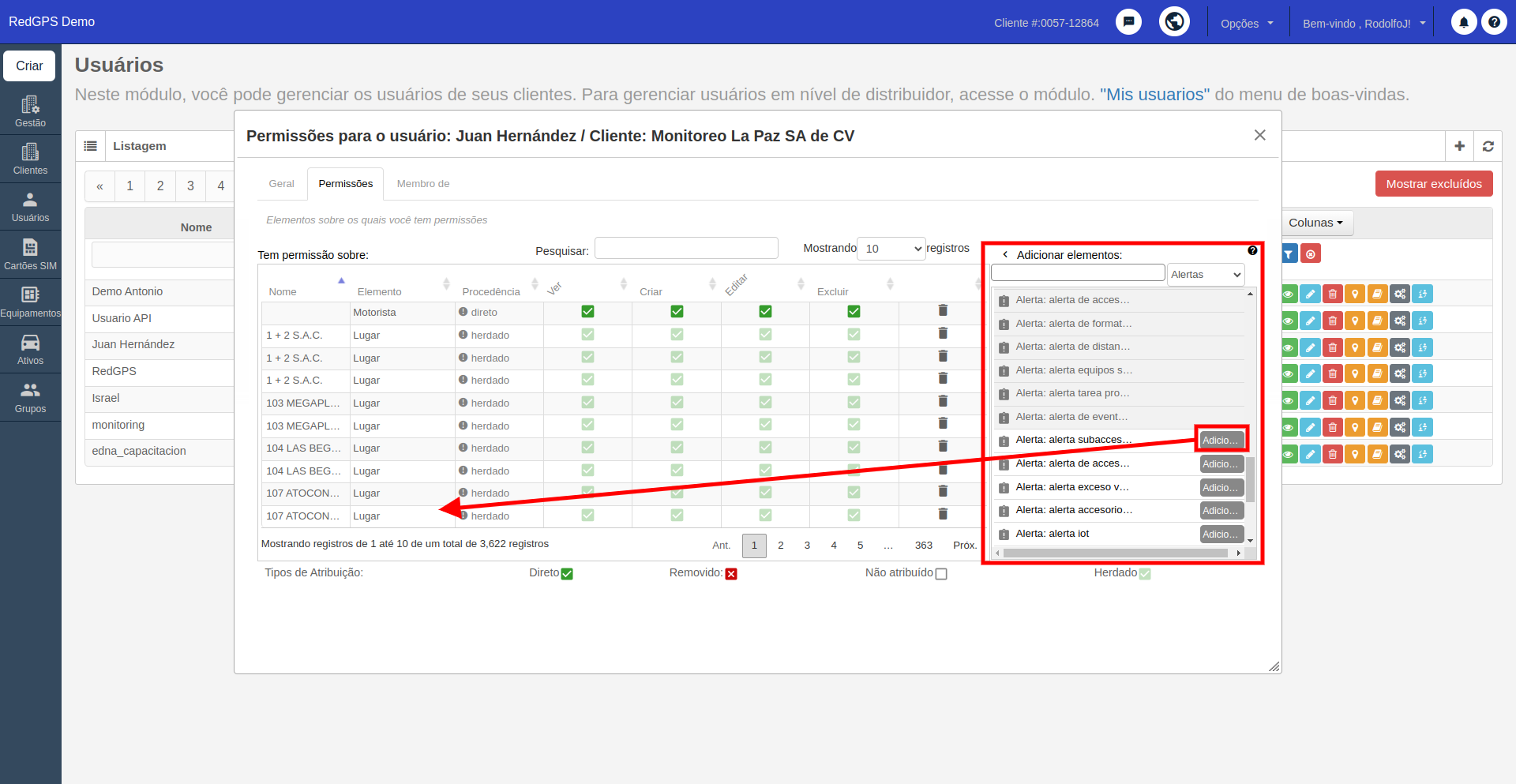Toggle Ver checkbox for Motorista row

(587, 311)
